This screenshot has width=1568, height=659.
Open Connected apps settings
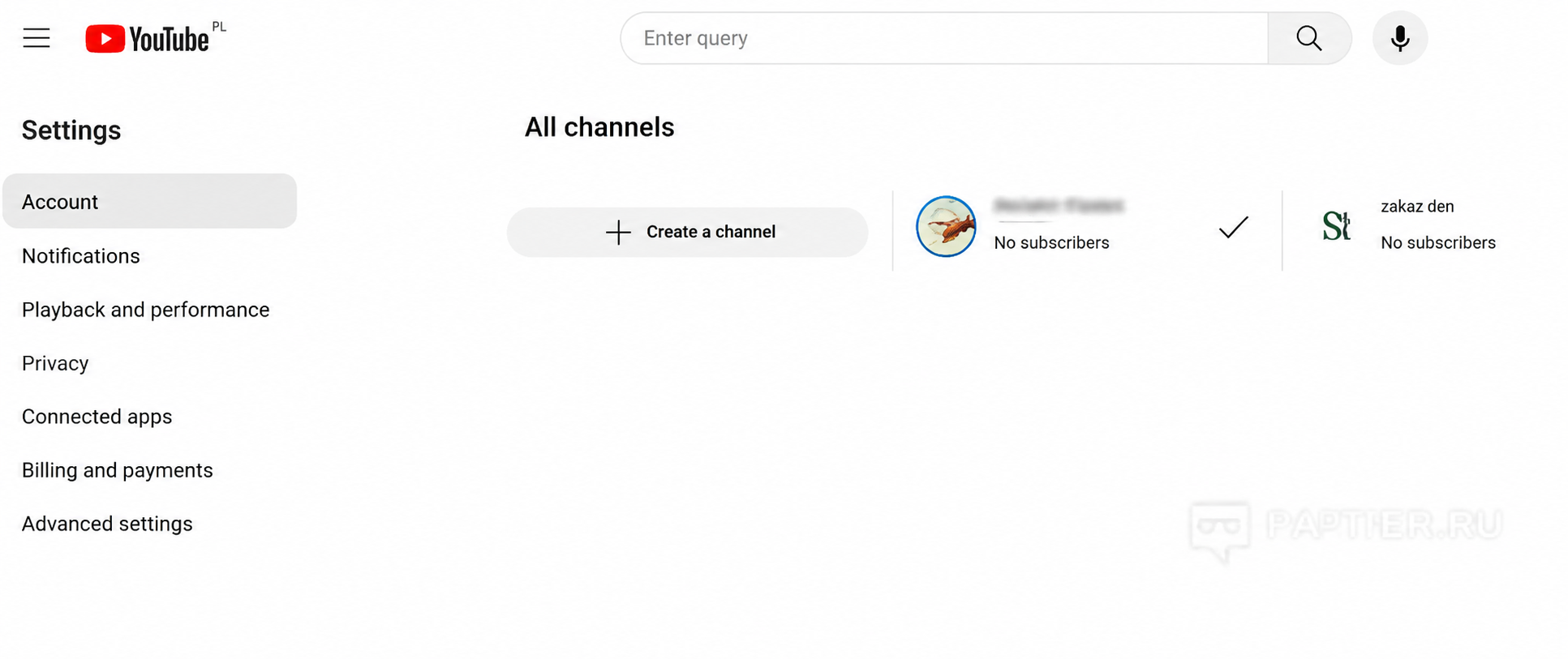(x=97, y=417)
